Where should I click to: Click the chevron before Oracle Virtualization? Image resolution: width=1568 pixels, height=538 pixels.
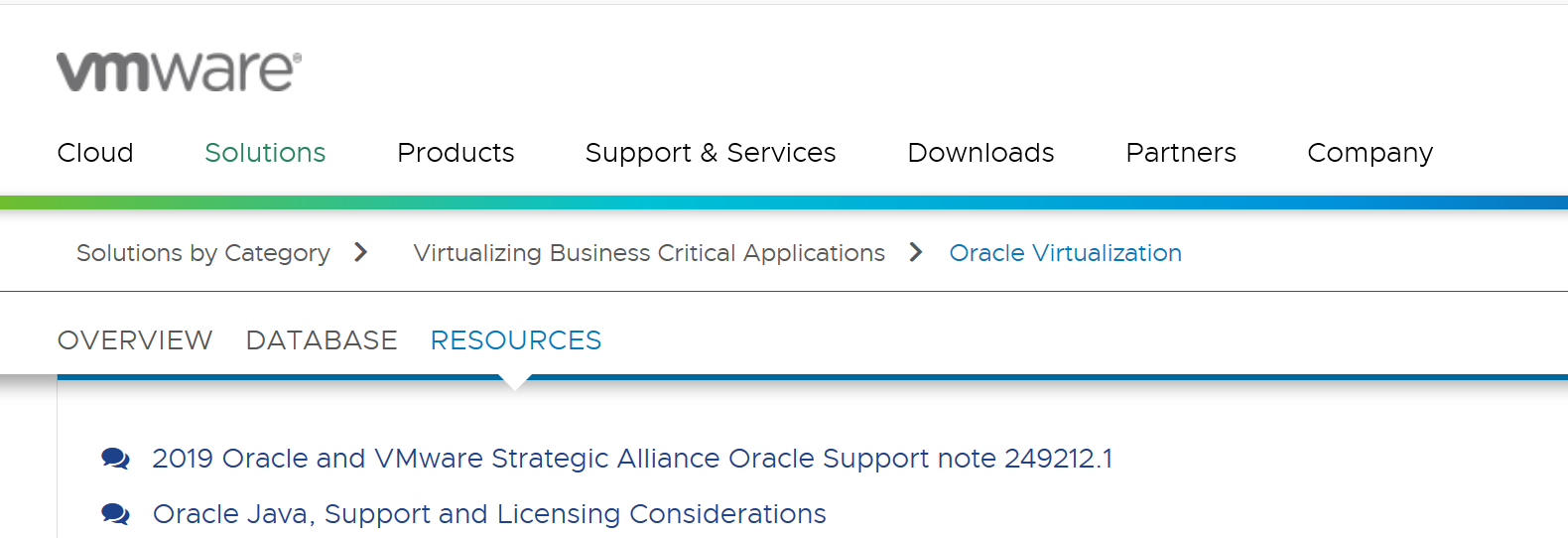916,253
